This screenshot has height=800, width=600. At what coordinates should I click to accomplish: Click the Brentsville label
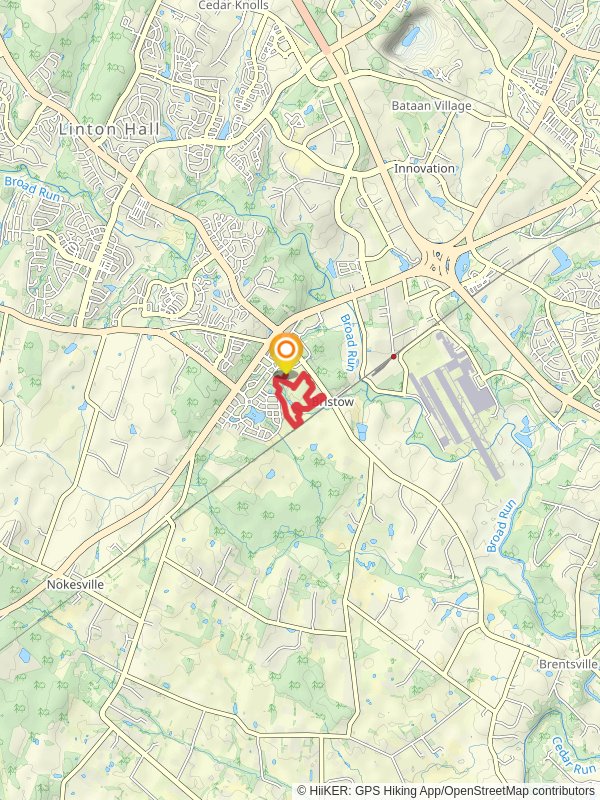568,664
